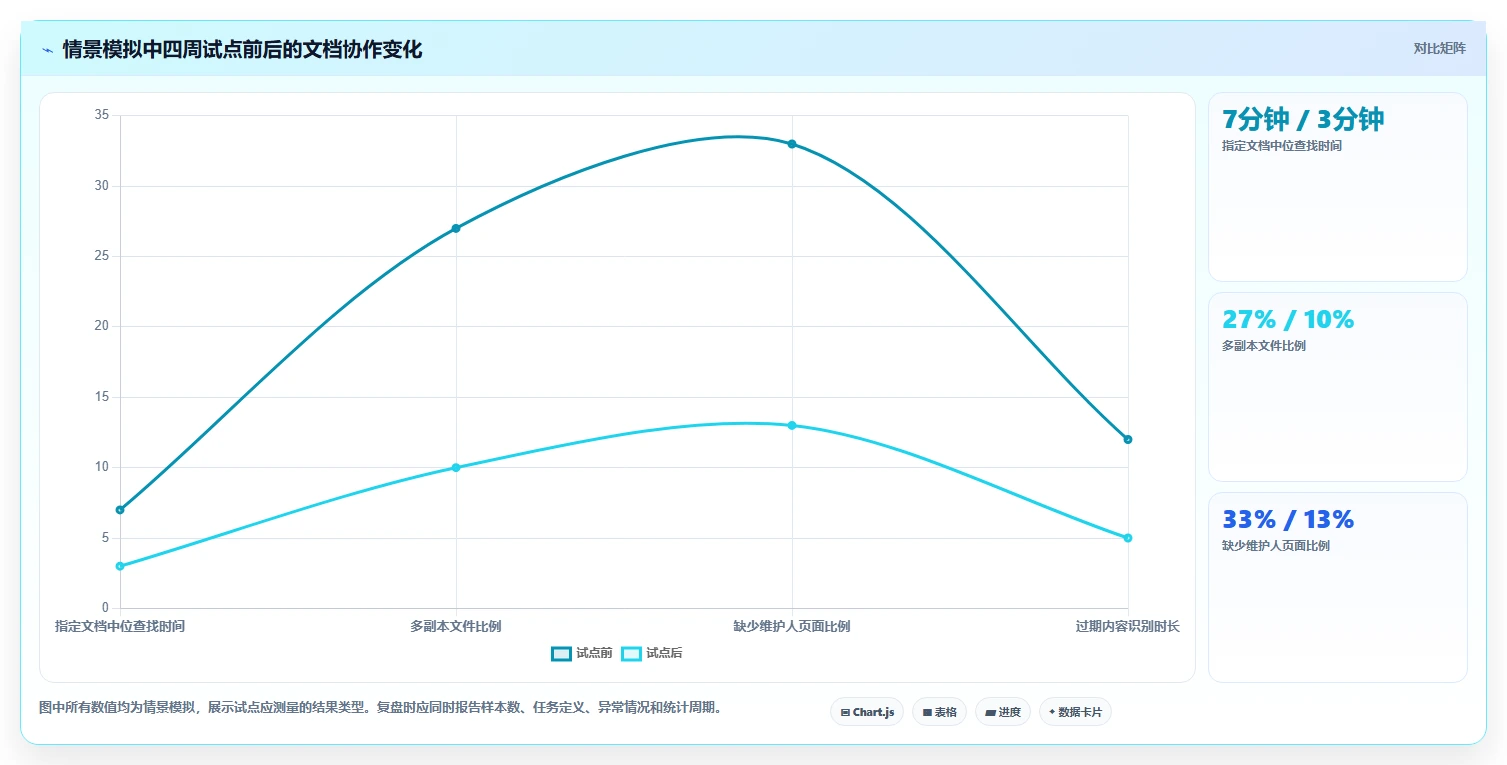Click the y-axis value 0
Screen dimensions: 1507x765
105,608
